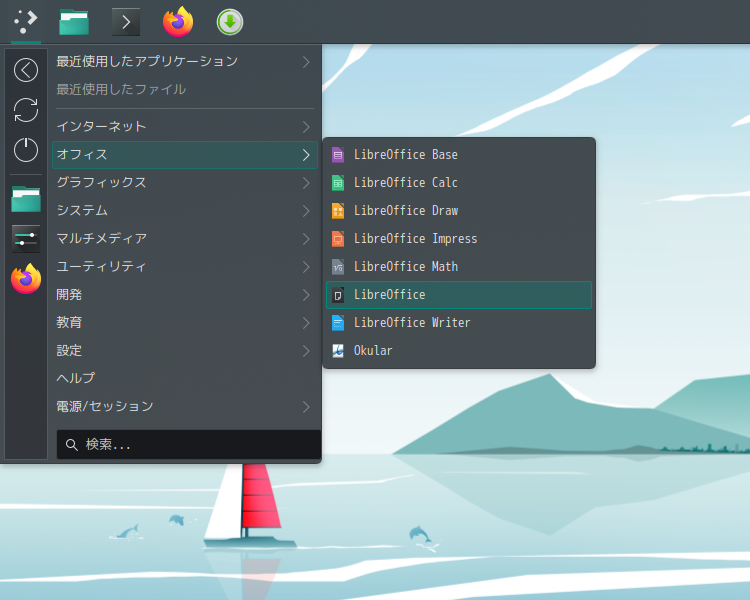
Task: Expand 最近使用したアプリケーション submenu arrow
Action: (x=306, y=62)
